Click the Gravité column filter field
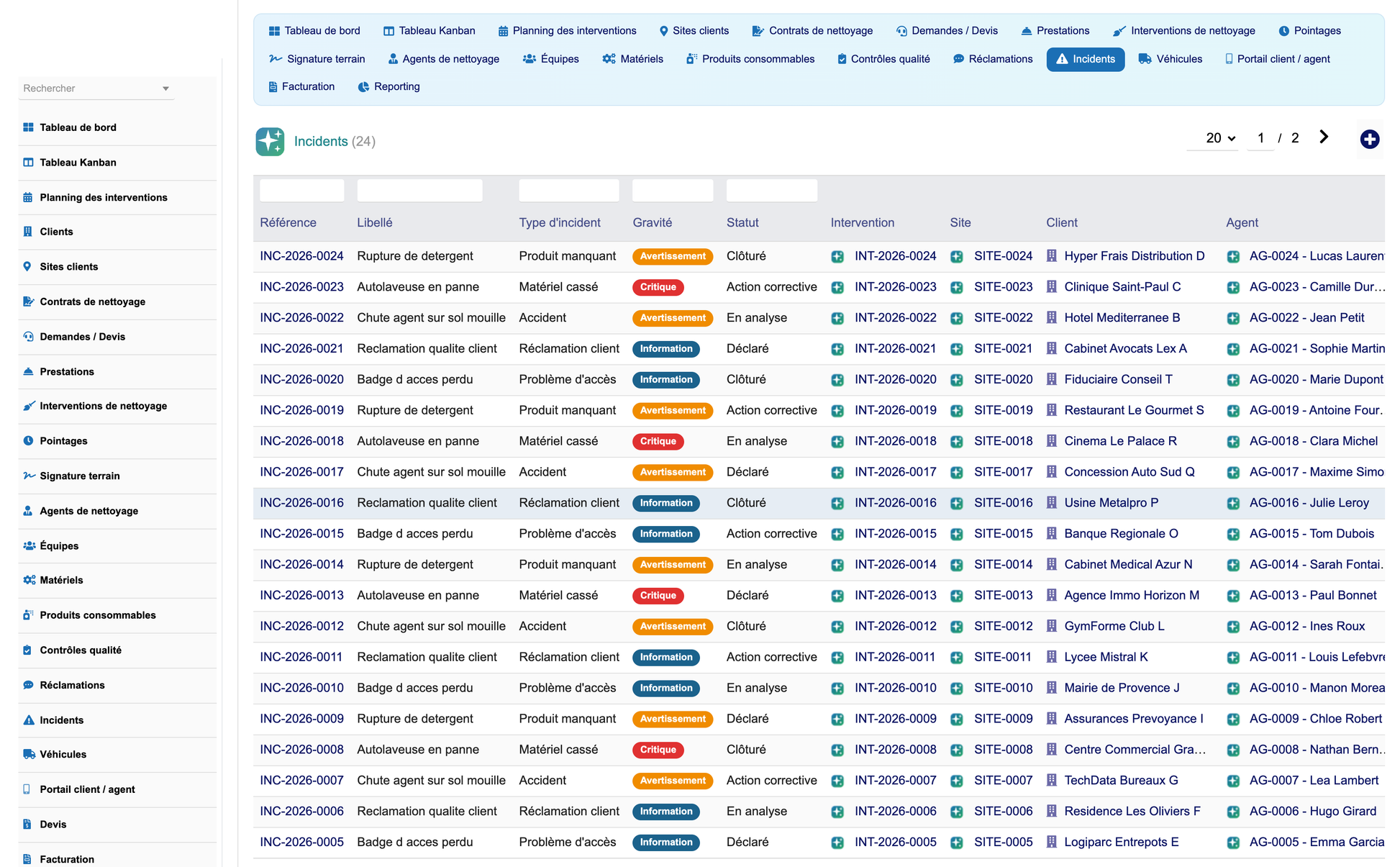 pos(673,191)
